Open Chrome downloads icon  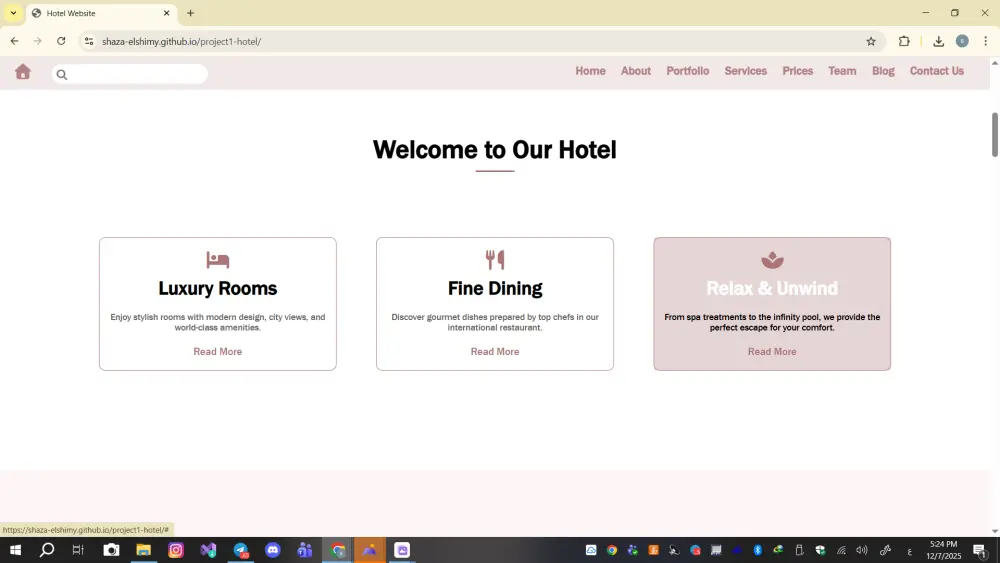click(x=938, y=41)
